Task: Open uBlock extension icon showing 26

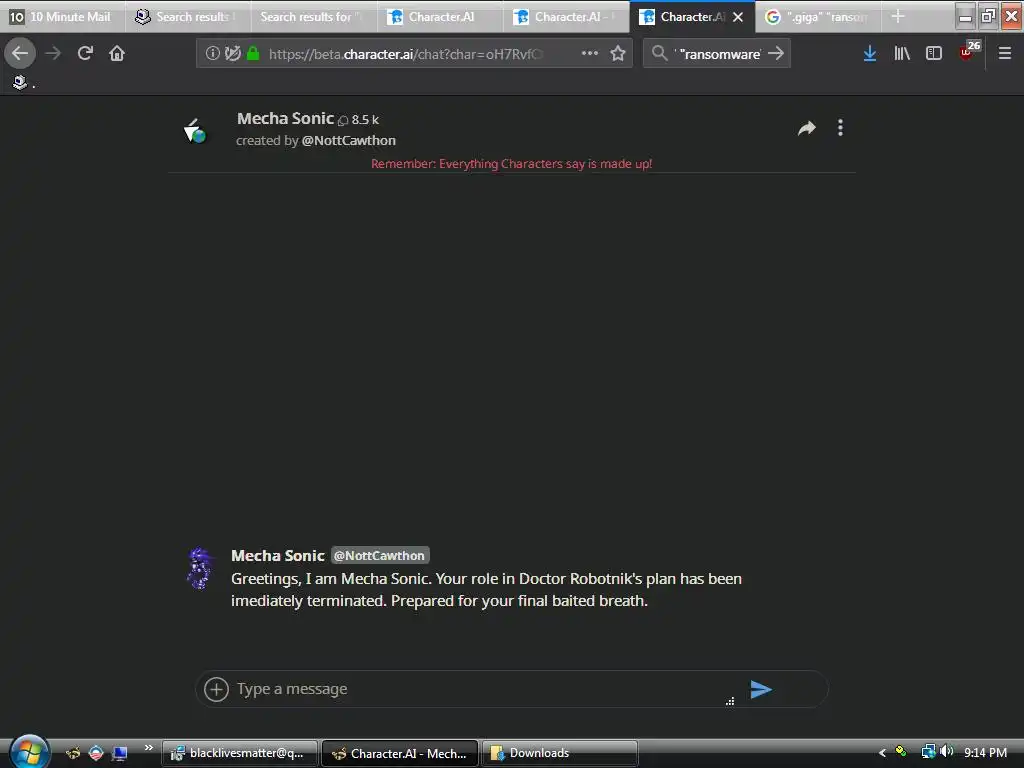Action: (969, 51)
